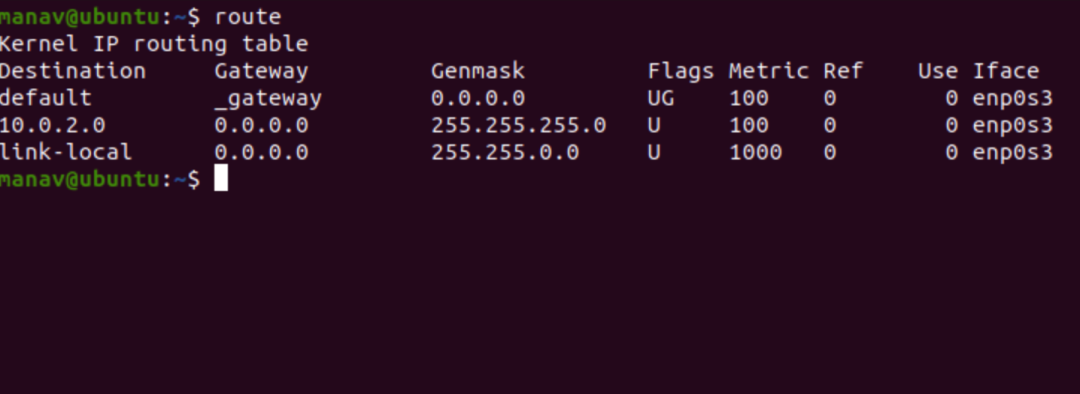Click the 'default' destination entry
1080x394 pixels.
[45, 98]
